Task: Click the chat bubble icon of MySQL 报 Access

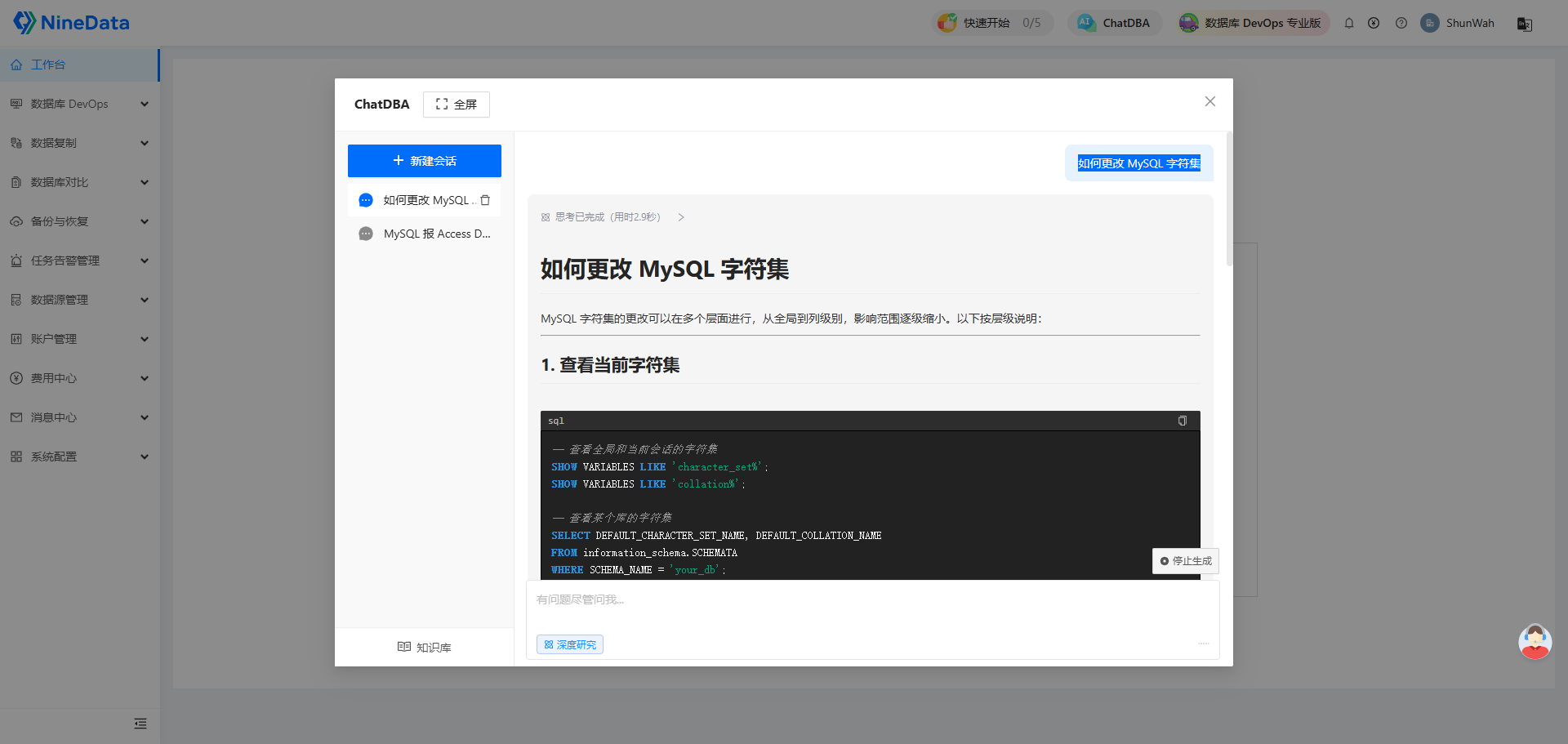Action: click(x=366, y=234)
